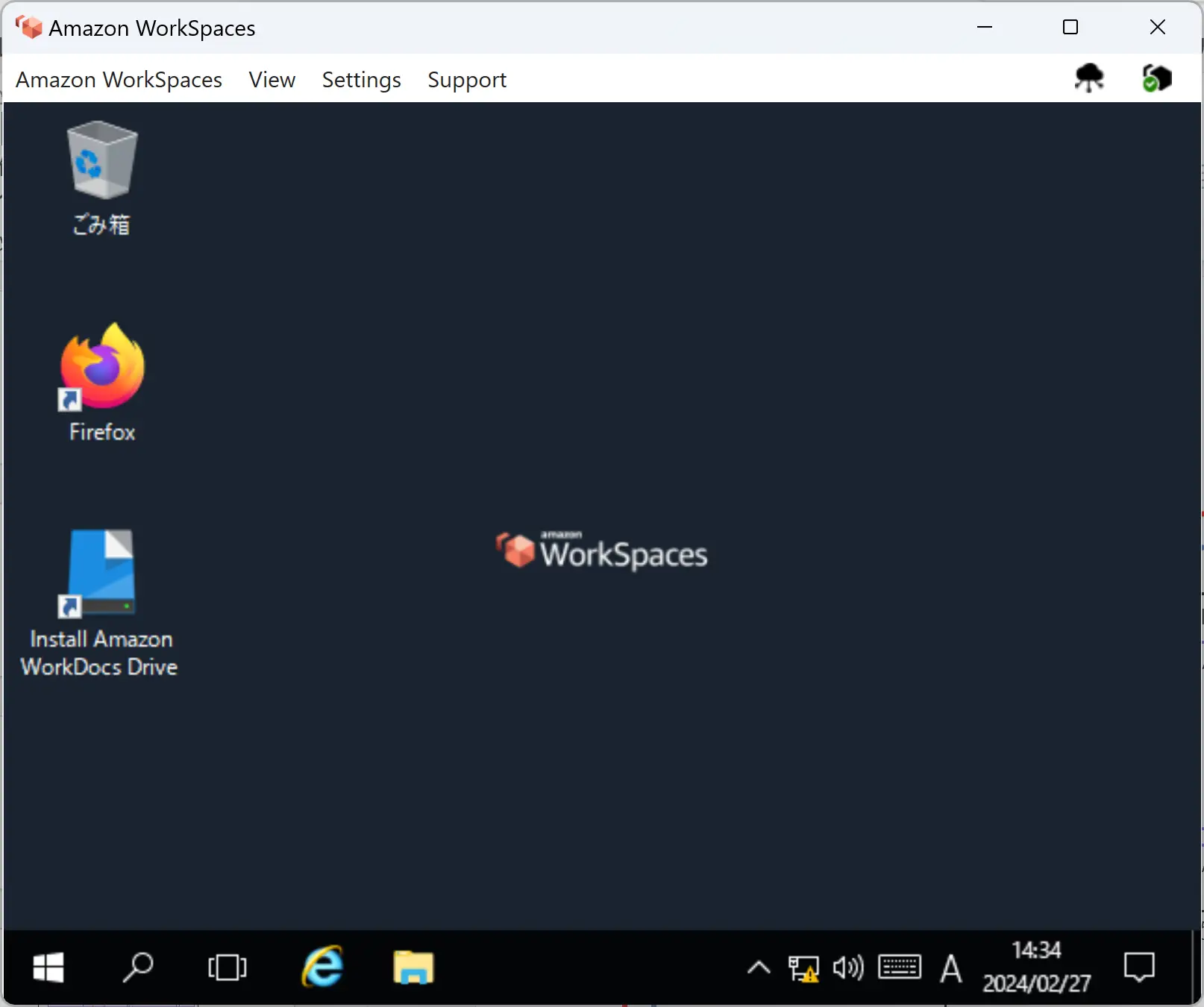Click the WorkSpaces connection health icon
1204x1007 pixels.
coord(1156,78)
